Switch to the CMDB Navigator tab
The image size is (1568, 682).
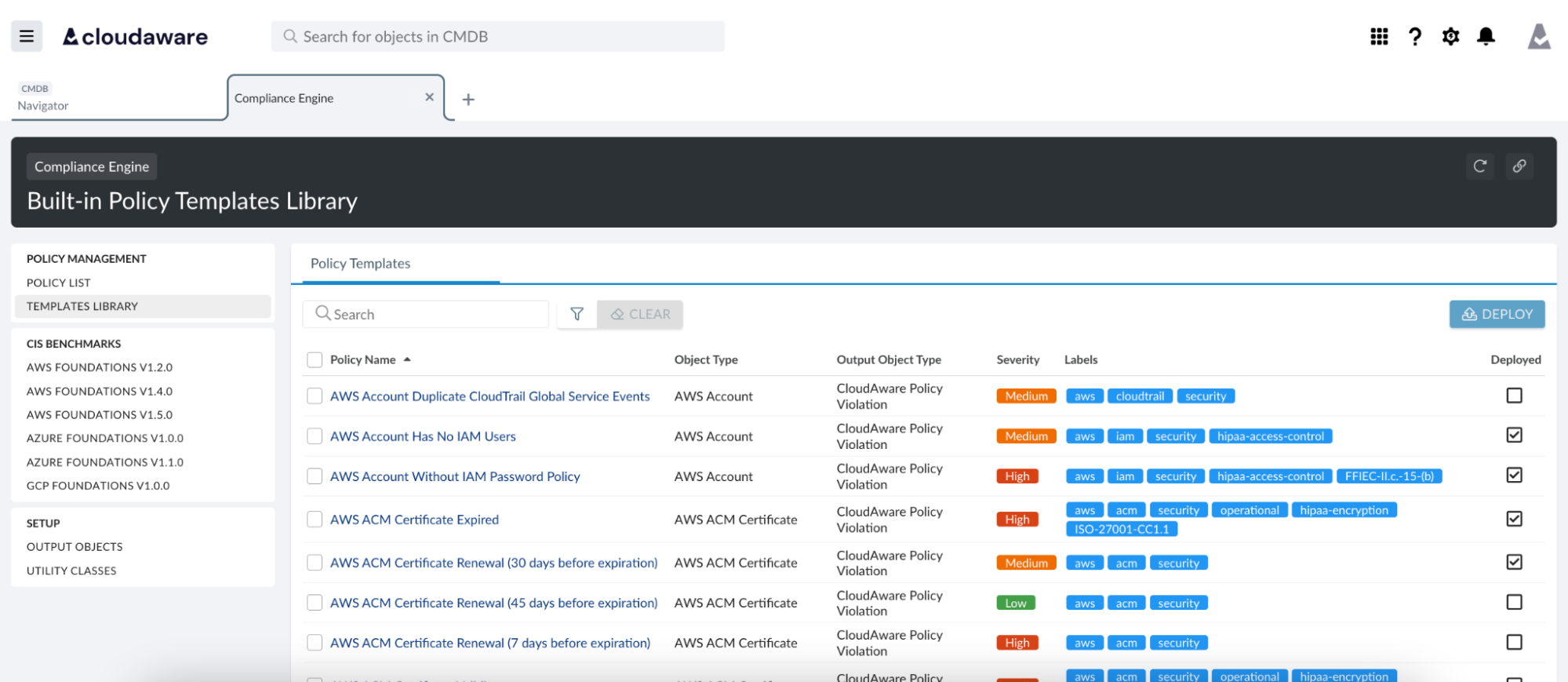tap(118, 98)
